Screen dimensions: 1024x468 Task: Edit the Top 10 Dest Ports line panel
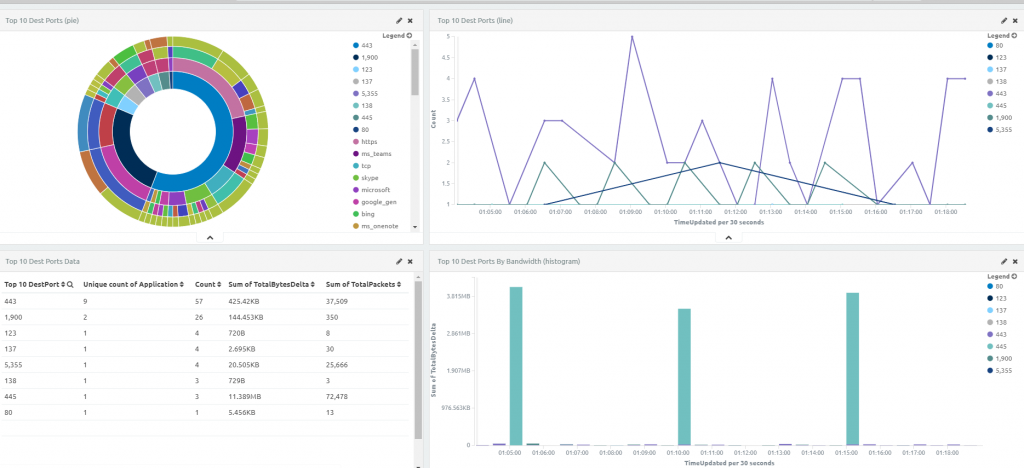(1004, 21)
